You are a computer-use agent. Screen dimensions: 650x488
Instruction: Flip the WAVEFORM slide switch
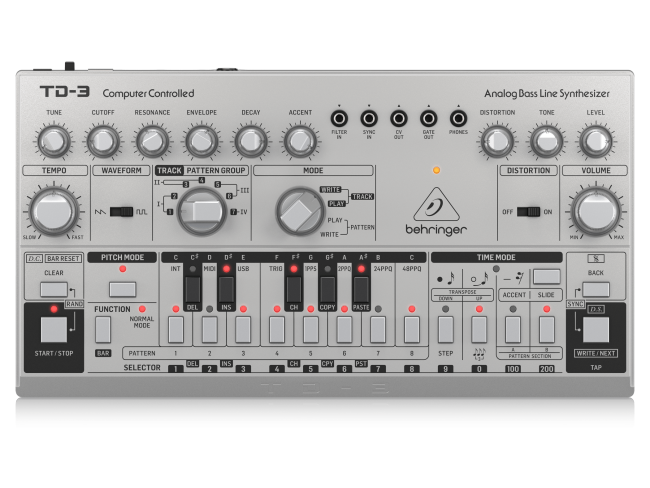[x=121, y=212]
